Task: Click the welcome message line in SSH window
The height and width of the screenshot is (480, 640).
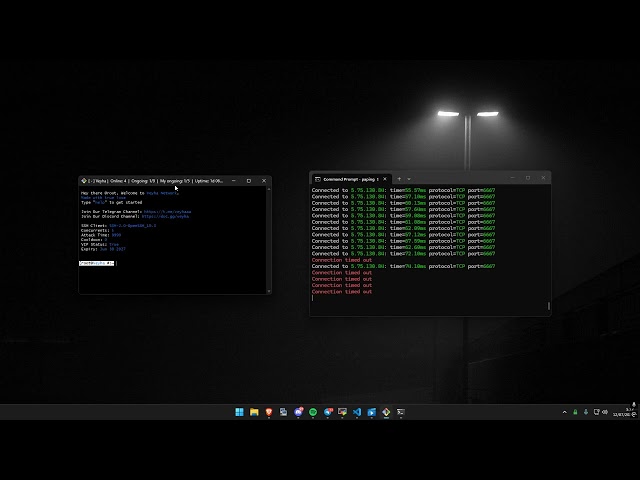Action: tap(130, 193)
